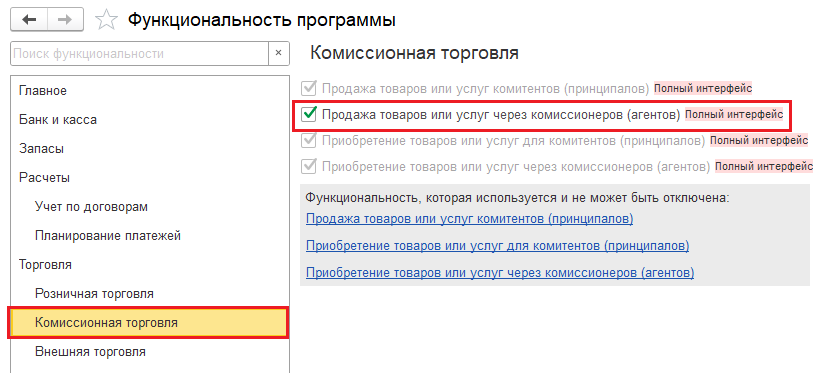Follow link Приобретение товаров или услуг через комиссионеров
The height and width of the screenshot is (373, 822).
click(x=500, y=273)
